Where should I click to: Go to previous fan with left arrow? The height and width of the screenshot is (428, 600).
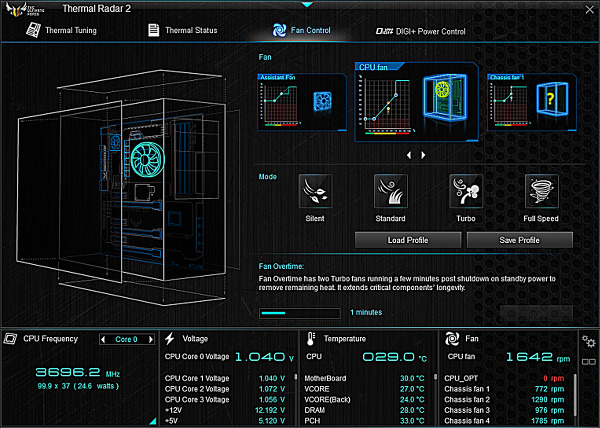(x=409, y=155)
